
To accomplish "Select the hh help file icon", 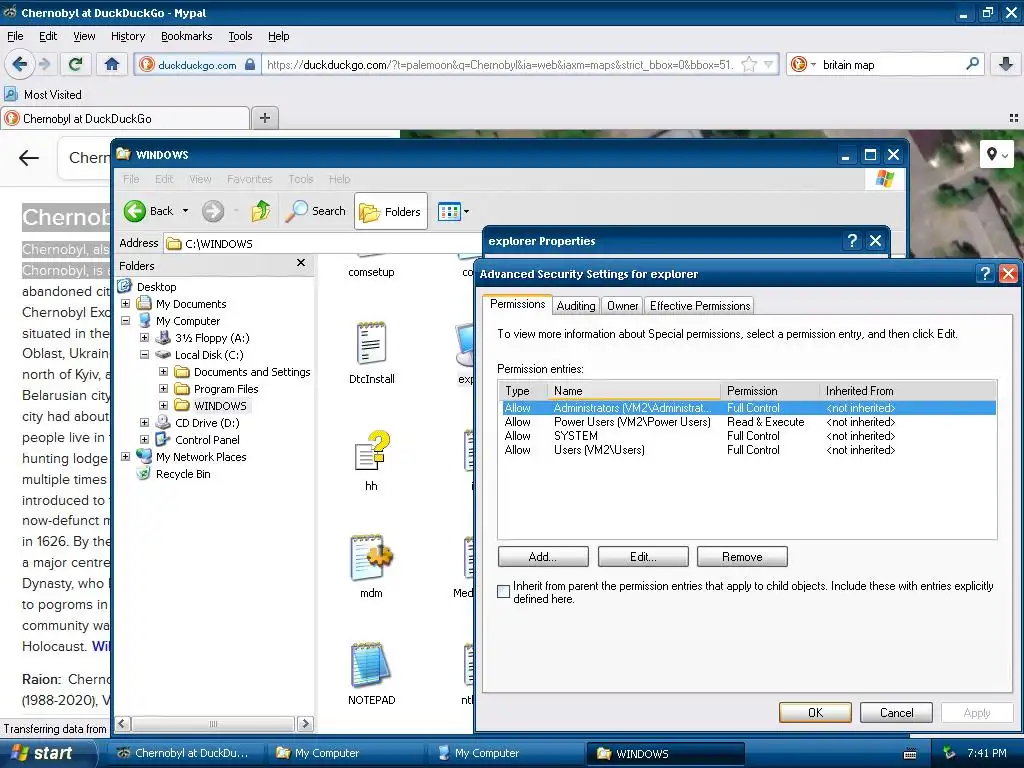I will click(x=371, y=451).
